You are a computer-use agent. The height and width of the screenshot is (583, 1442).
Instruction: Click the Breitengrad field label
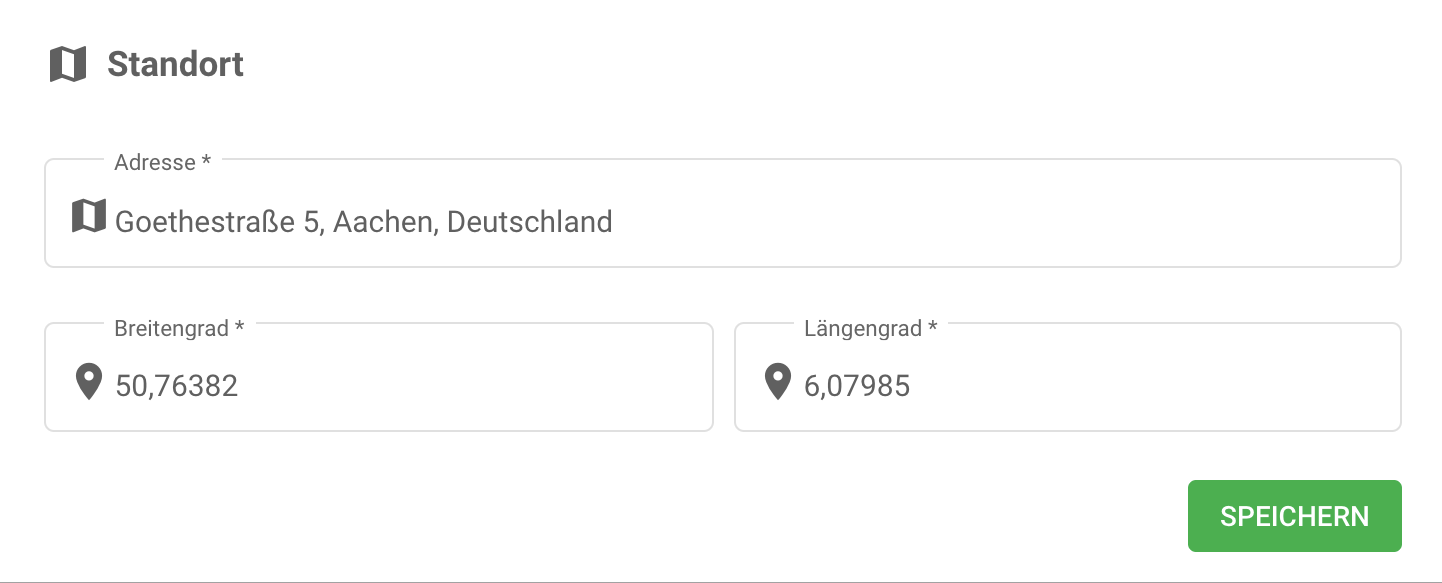[x=171, y=328]
